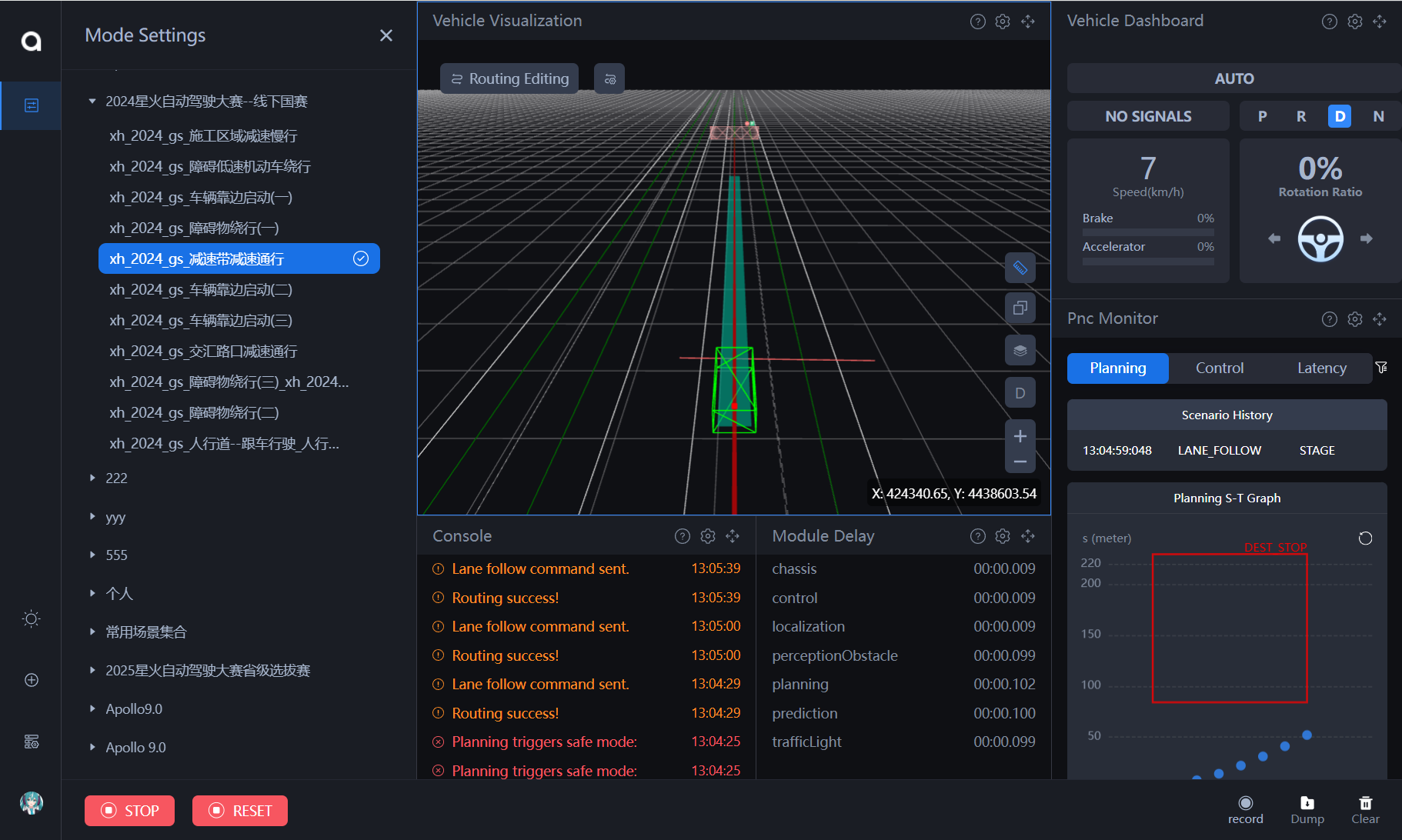The image size is (1402, 840).
Task: Switch to the Control tab
Action: tap(1219, 368)
